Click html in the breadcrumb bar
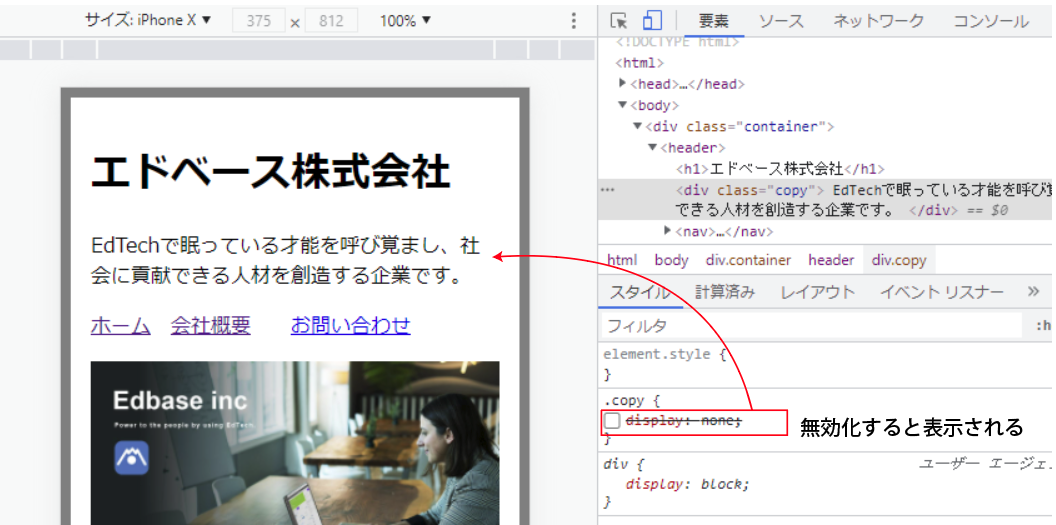 pyautogui.click(x=622, y=260)
